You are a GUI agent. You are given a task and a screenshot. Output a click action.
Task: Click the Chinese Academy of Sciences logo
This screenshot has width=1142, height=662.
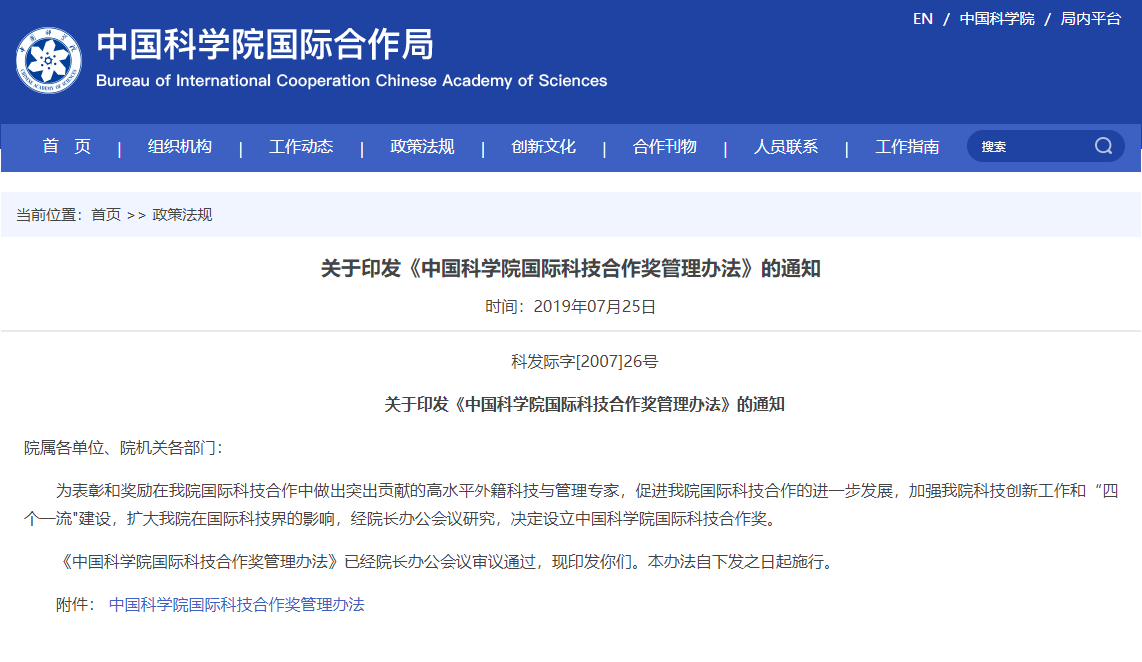click(49, 60)
